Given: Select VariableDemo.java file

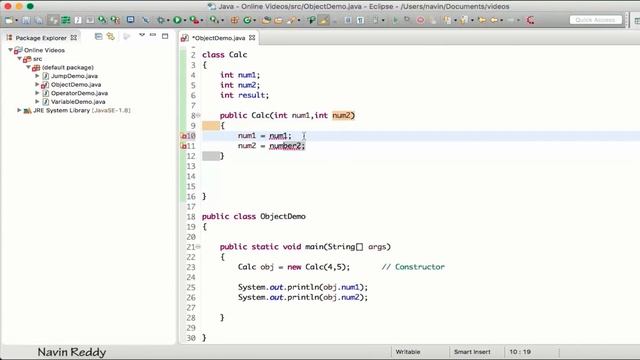Looking at the screenshot, I should (78, 102).
